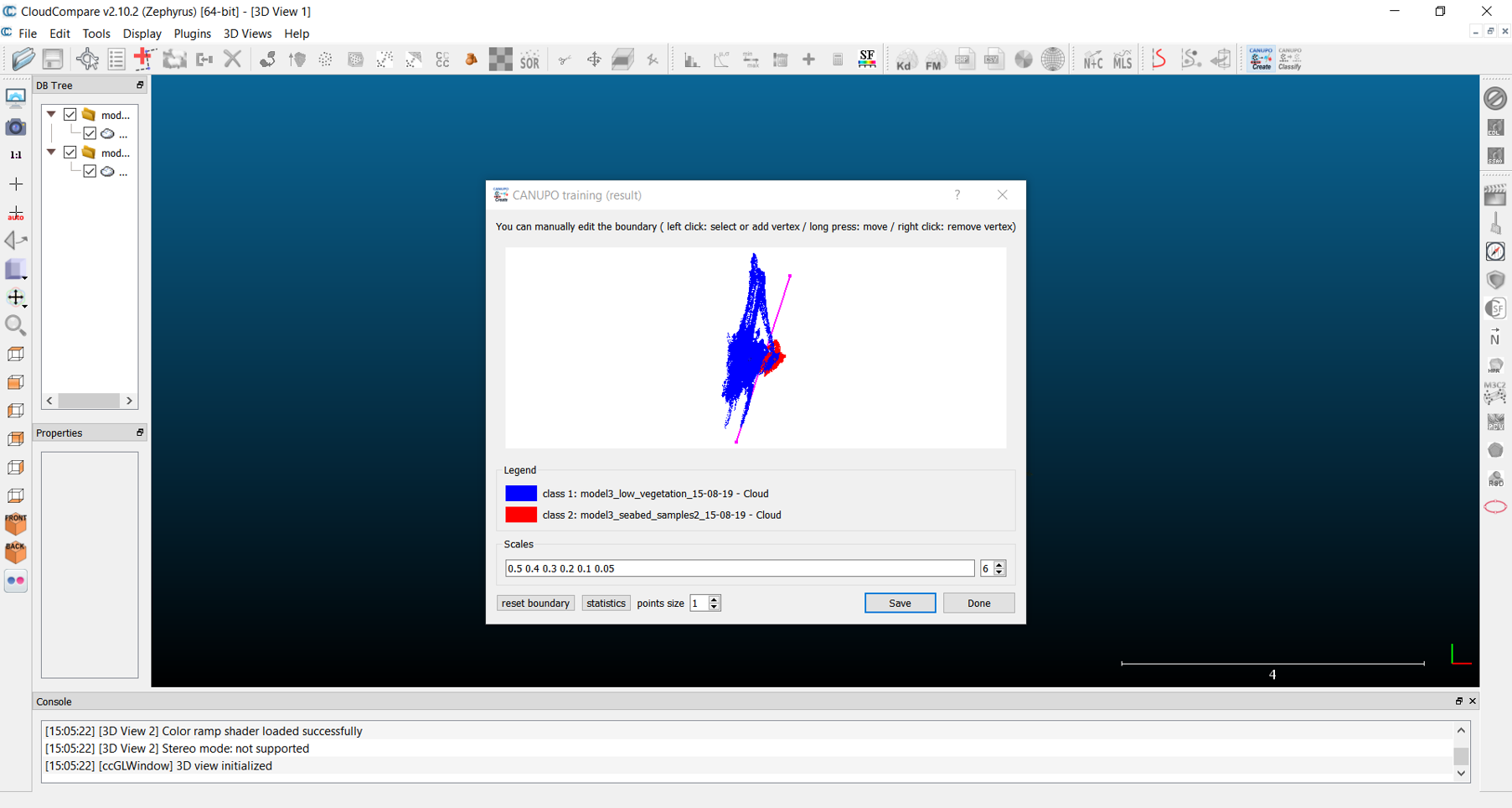
Task: Open the CANUPO Classify plugin
Action: pos(1290,59)
